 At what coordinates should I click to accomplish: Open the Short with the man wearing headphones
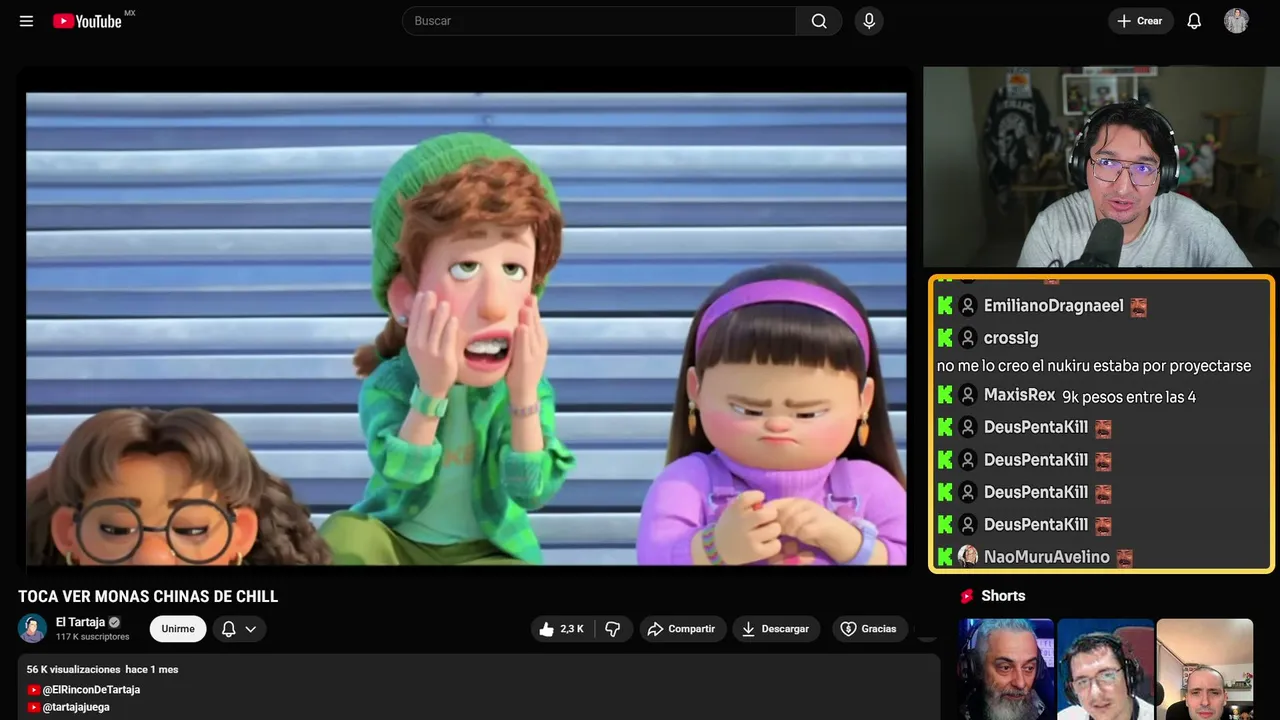pyautogui.click(x=1105, y=669)
